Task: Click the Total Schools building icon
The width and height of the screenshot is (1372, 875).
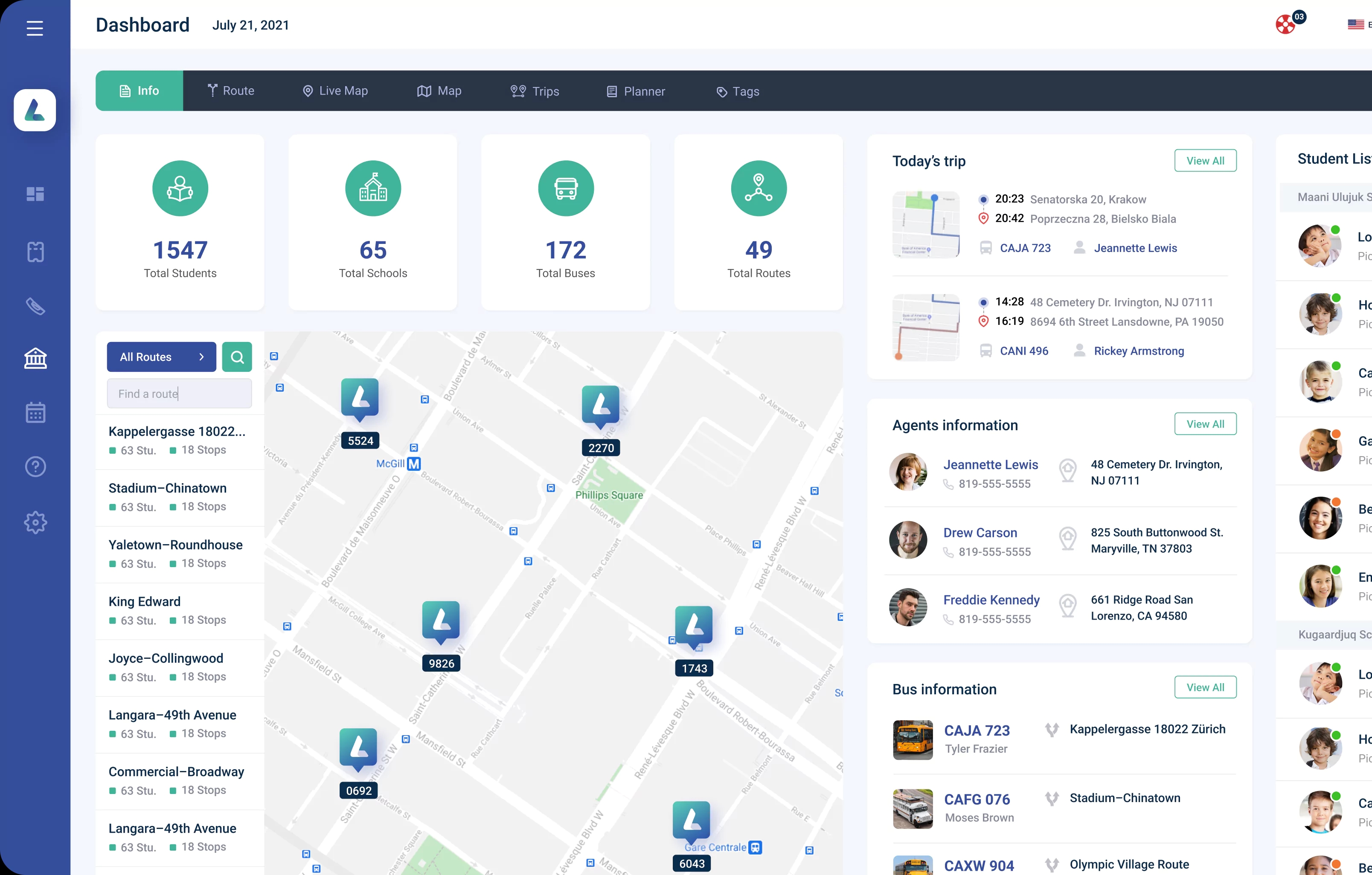Action: pos(373,188)
